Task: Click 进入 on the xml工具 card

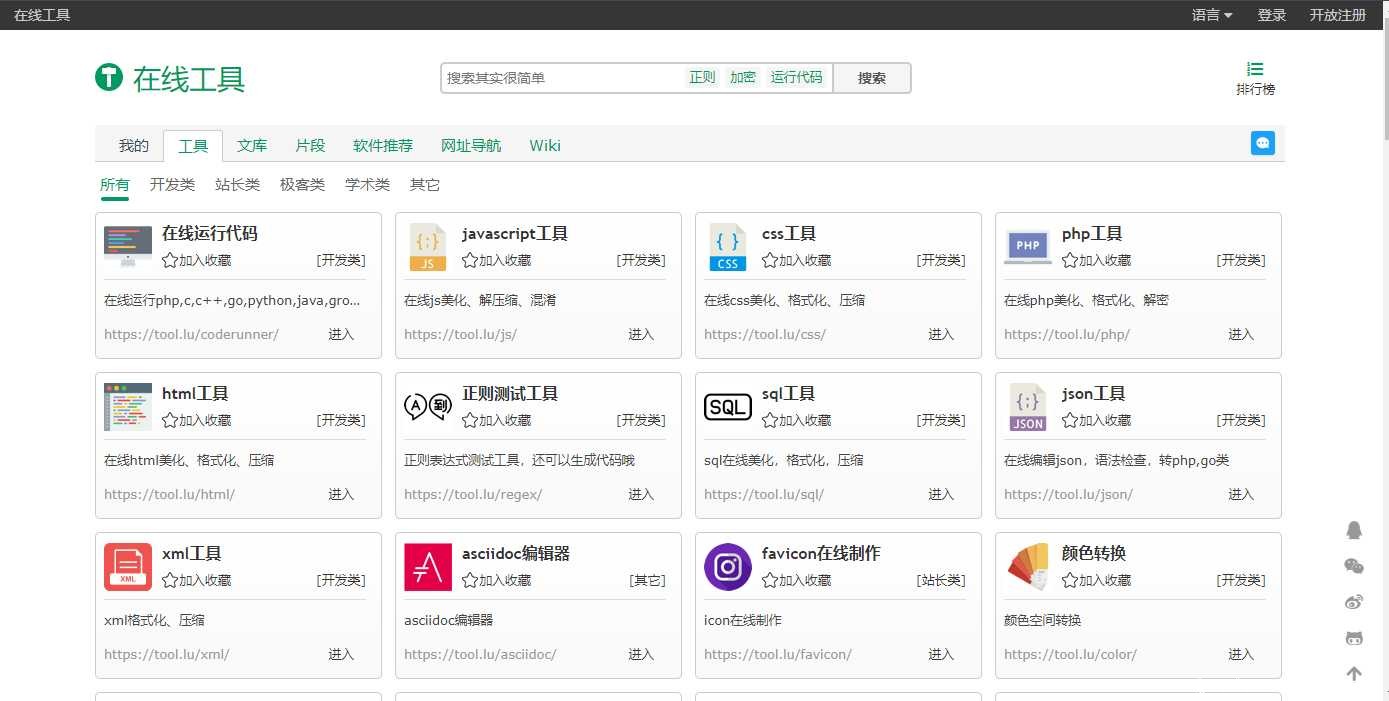Action: (x=341, y=654)
